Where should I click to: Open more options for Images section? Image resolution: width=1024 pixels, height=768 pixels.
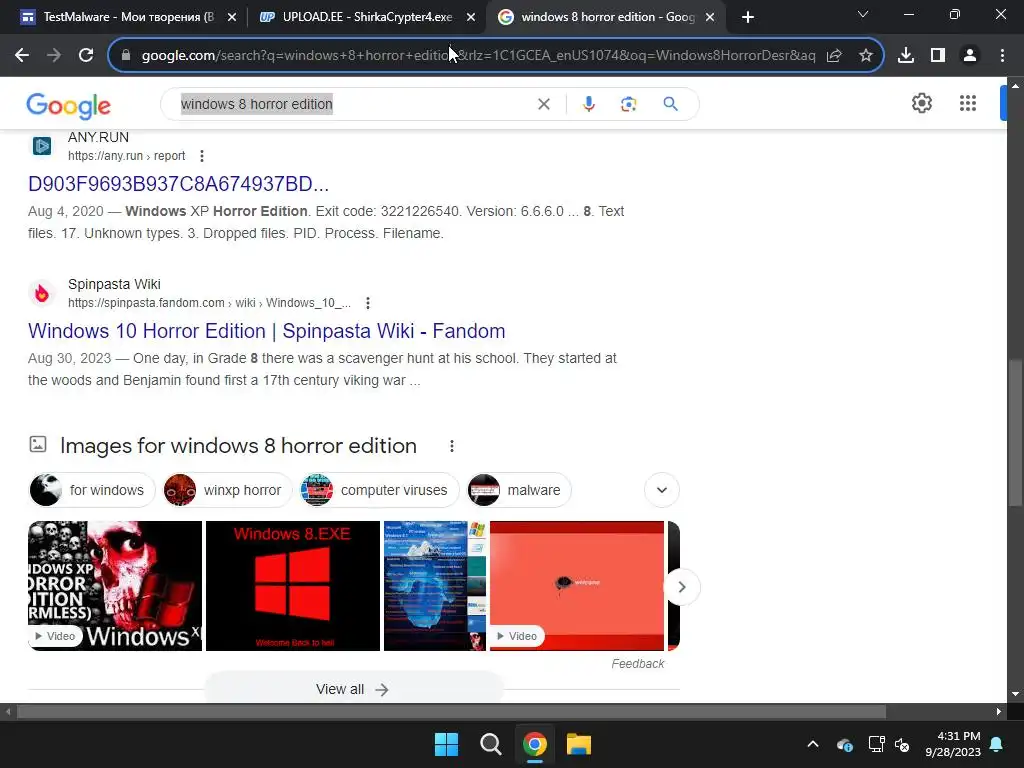click(451, 446)
